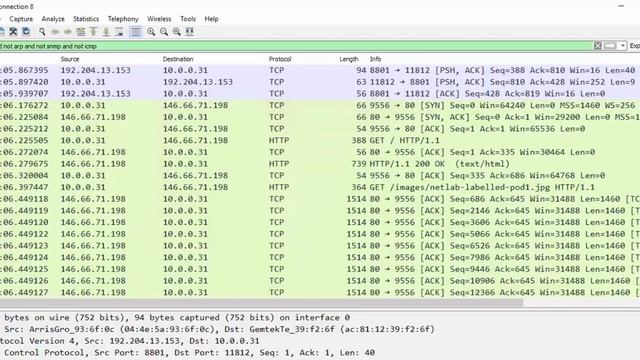Viewport: 640px width, 360px height.
Task: Select the 'HTTP/1.1 200 OK (text/html)' packet
Action: pyautogui.click(x=320, y=164)
